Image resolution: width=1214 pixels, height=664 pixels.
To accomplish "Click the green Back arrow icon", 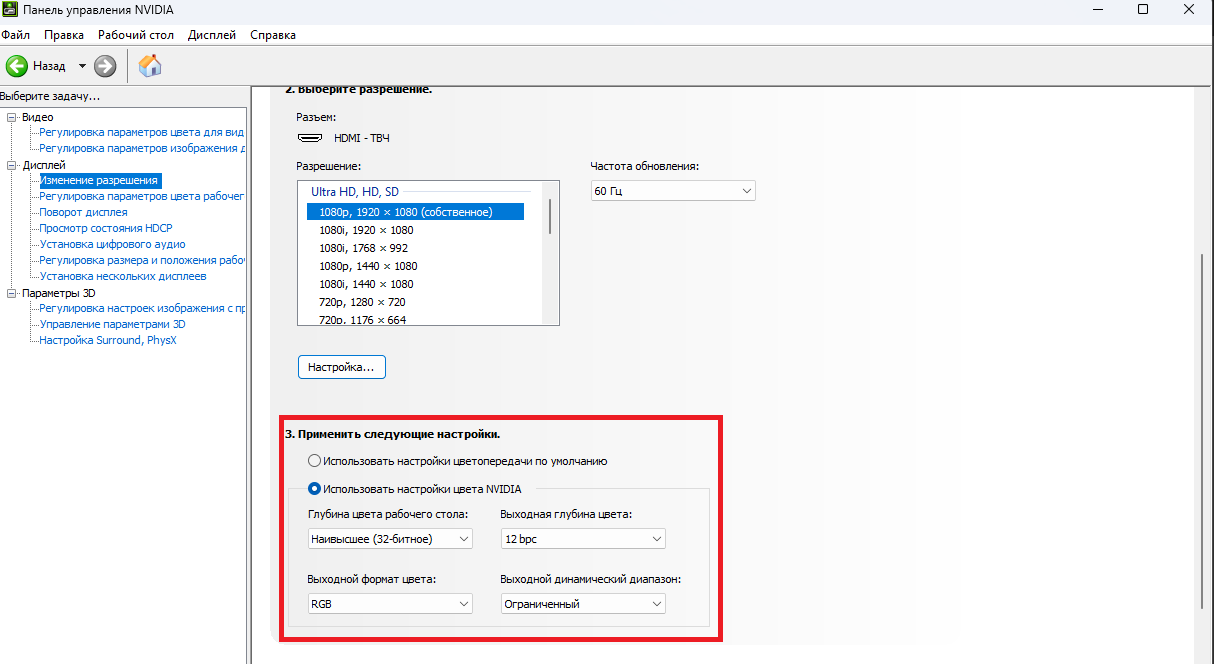I will pyautogui.click(x=17, y=66).
